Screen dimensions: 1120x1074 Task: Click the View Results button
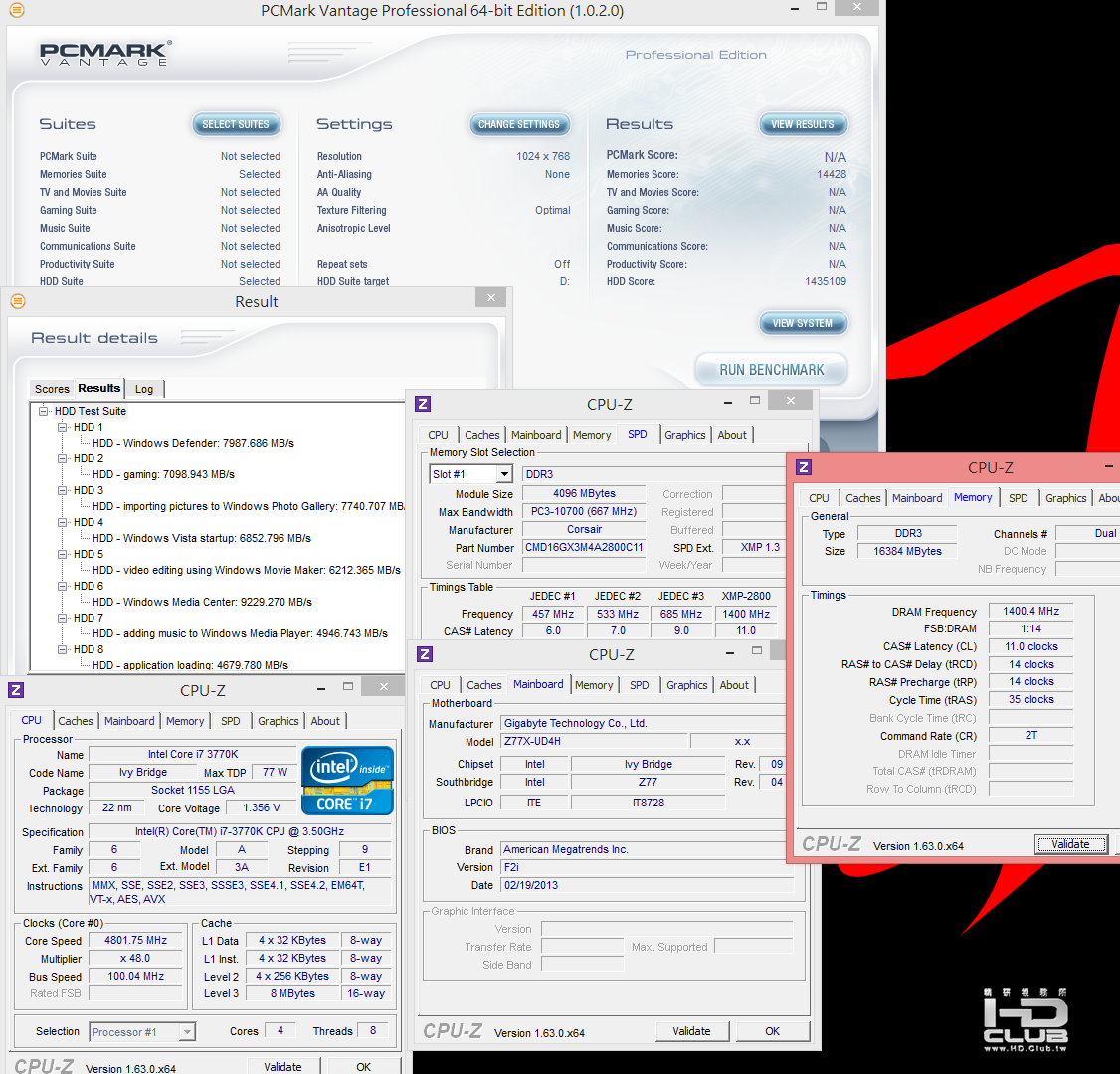tap(802, 124)
